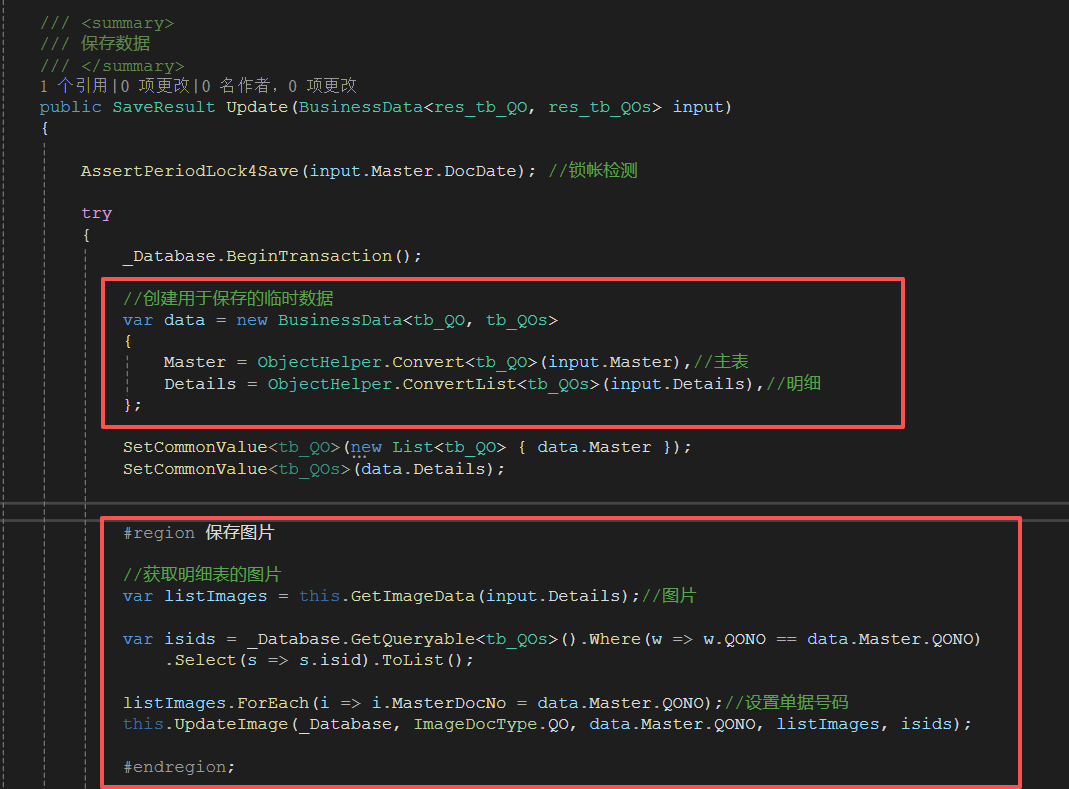
Task: Click the try keyword
Action: coord(96,212)
